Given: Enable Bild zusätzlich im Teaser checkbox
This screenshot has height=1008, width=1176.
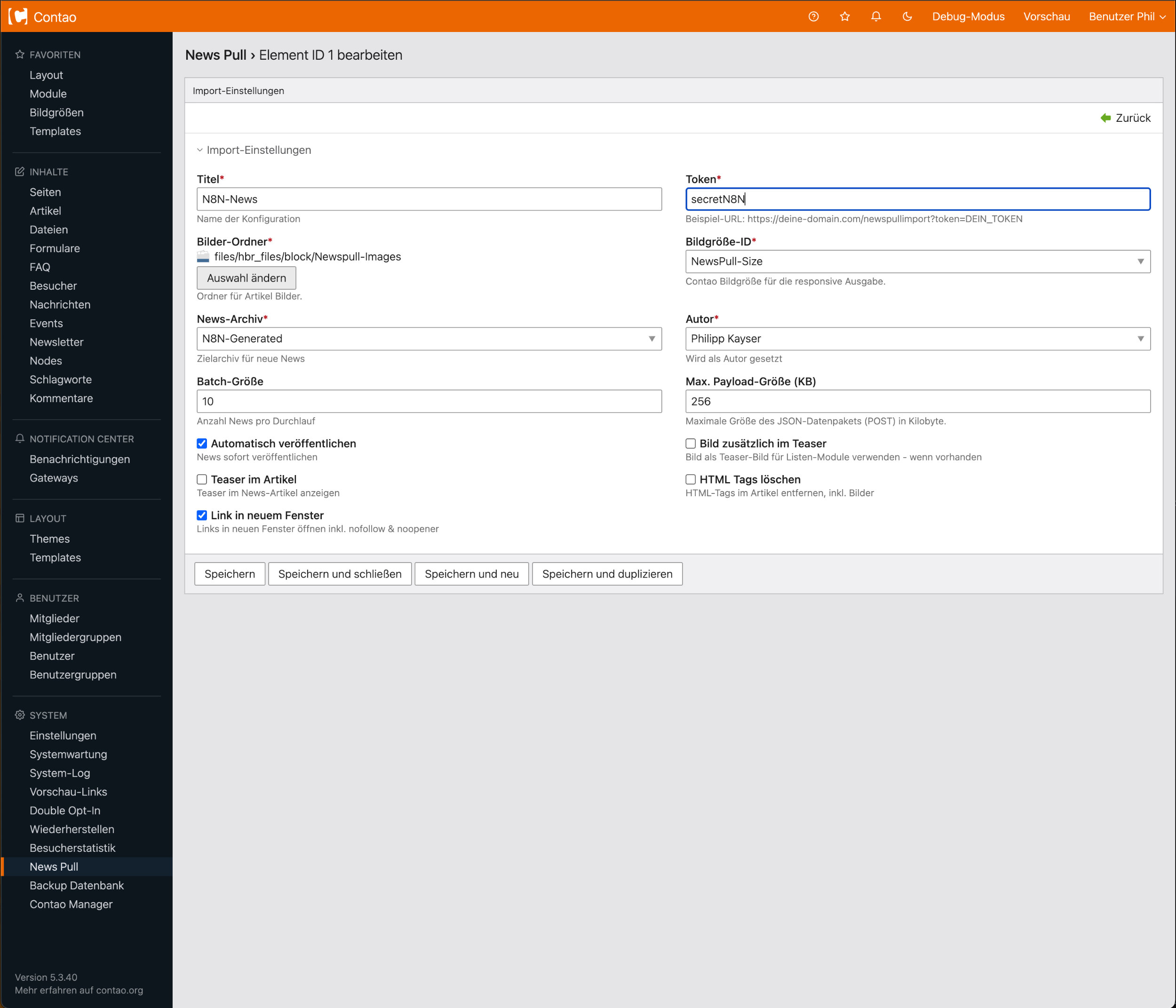Looking at the screenshot, I should pyautogui.click(x=691, y=444).
